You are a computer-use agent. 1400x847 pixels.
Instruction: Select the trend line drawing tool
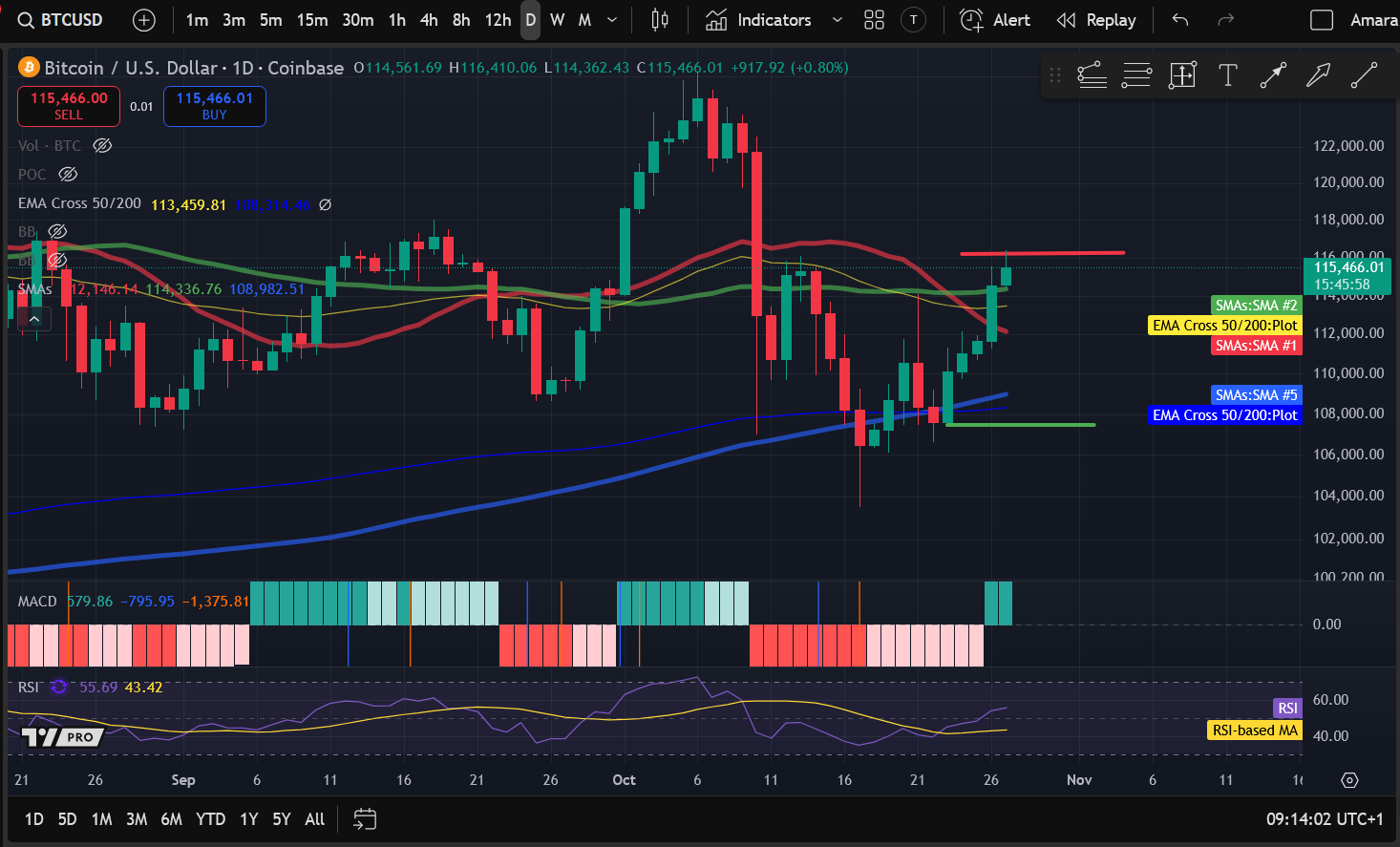click(1364, 74)
